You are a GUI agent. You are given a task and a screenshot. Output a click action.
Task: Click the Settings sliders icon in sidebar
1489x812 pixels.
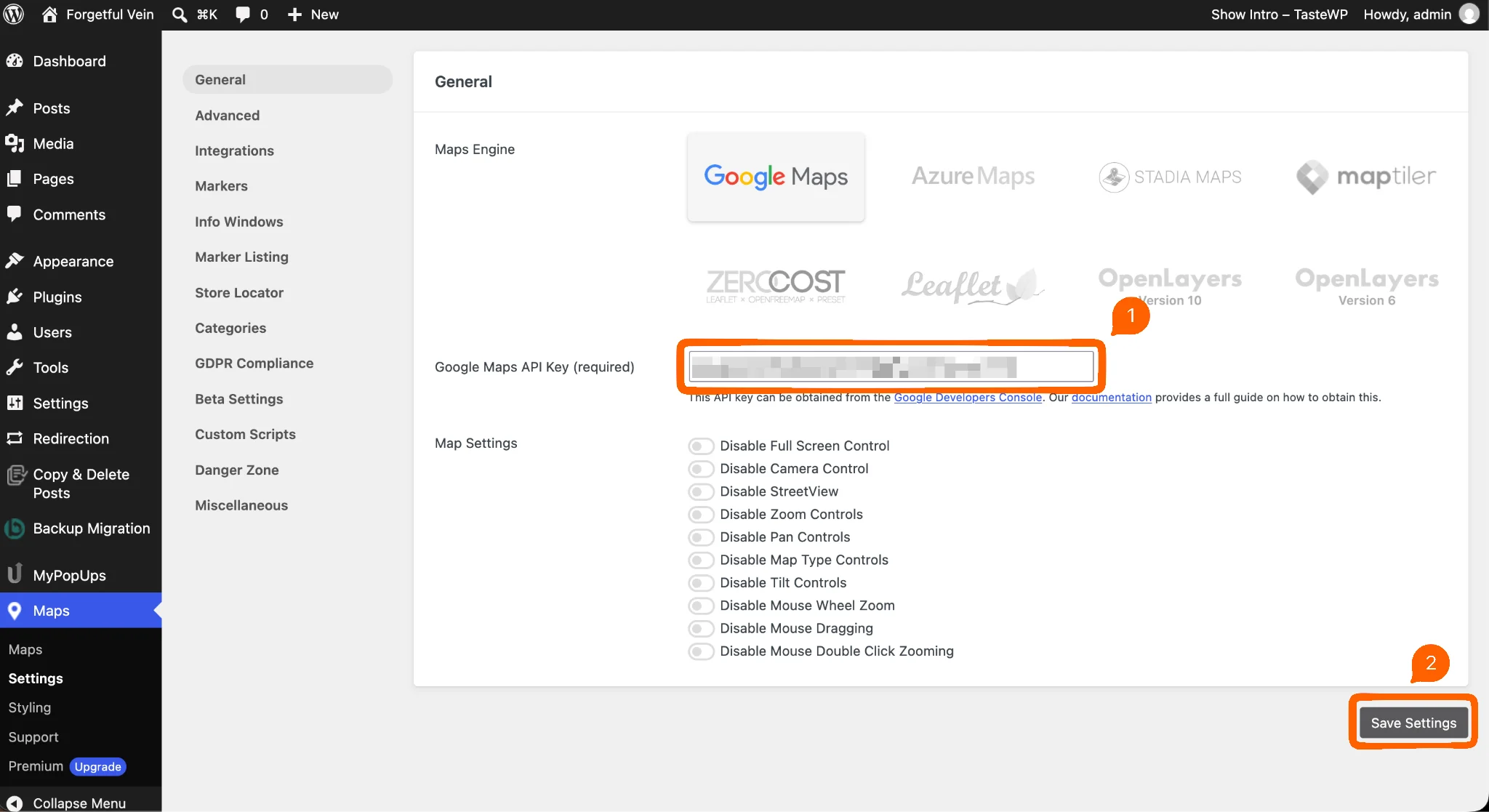15,403
